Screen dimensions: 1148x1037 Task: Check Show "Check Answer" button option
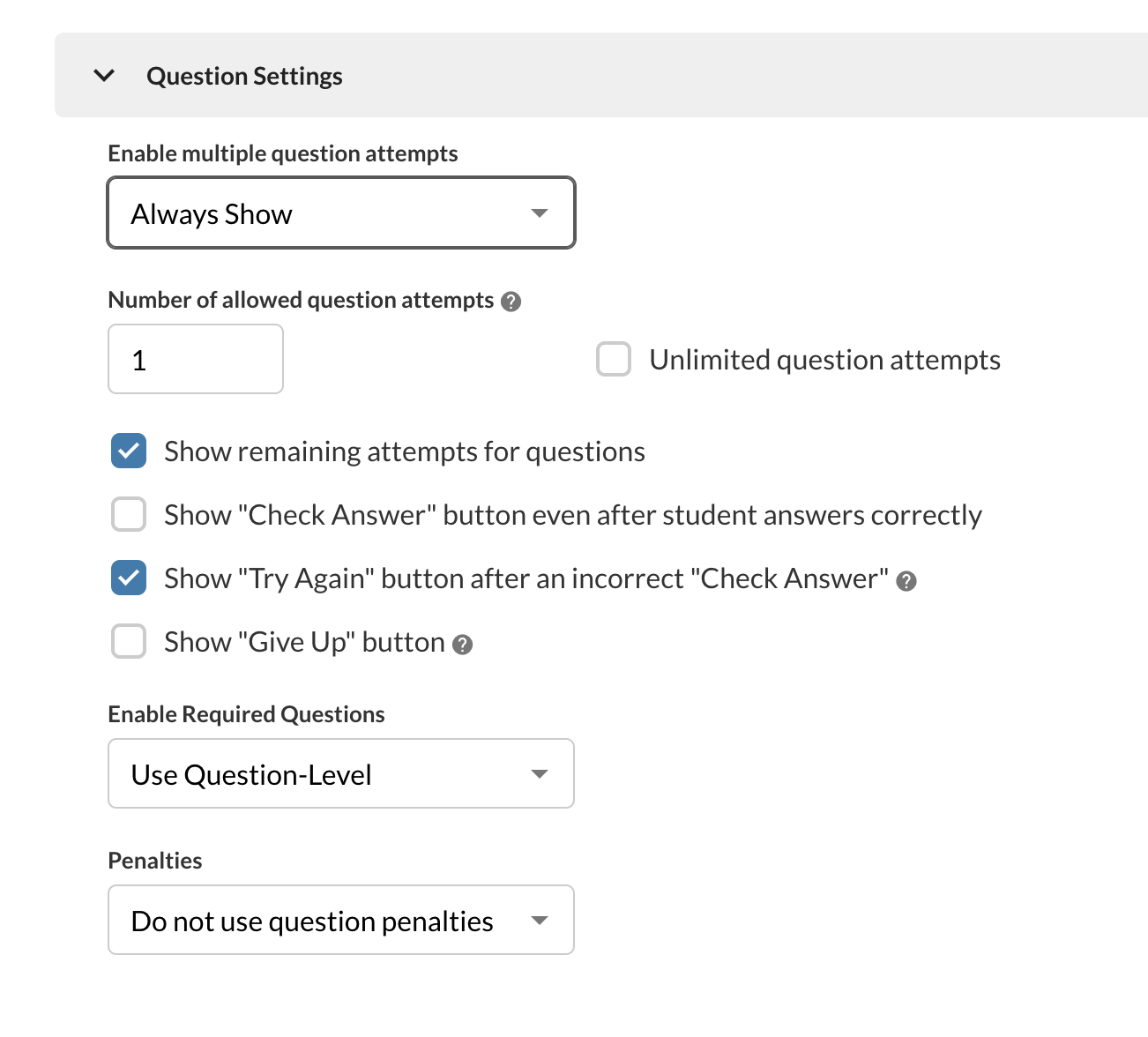point(129,515)
